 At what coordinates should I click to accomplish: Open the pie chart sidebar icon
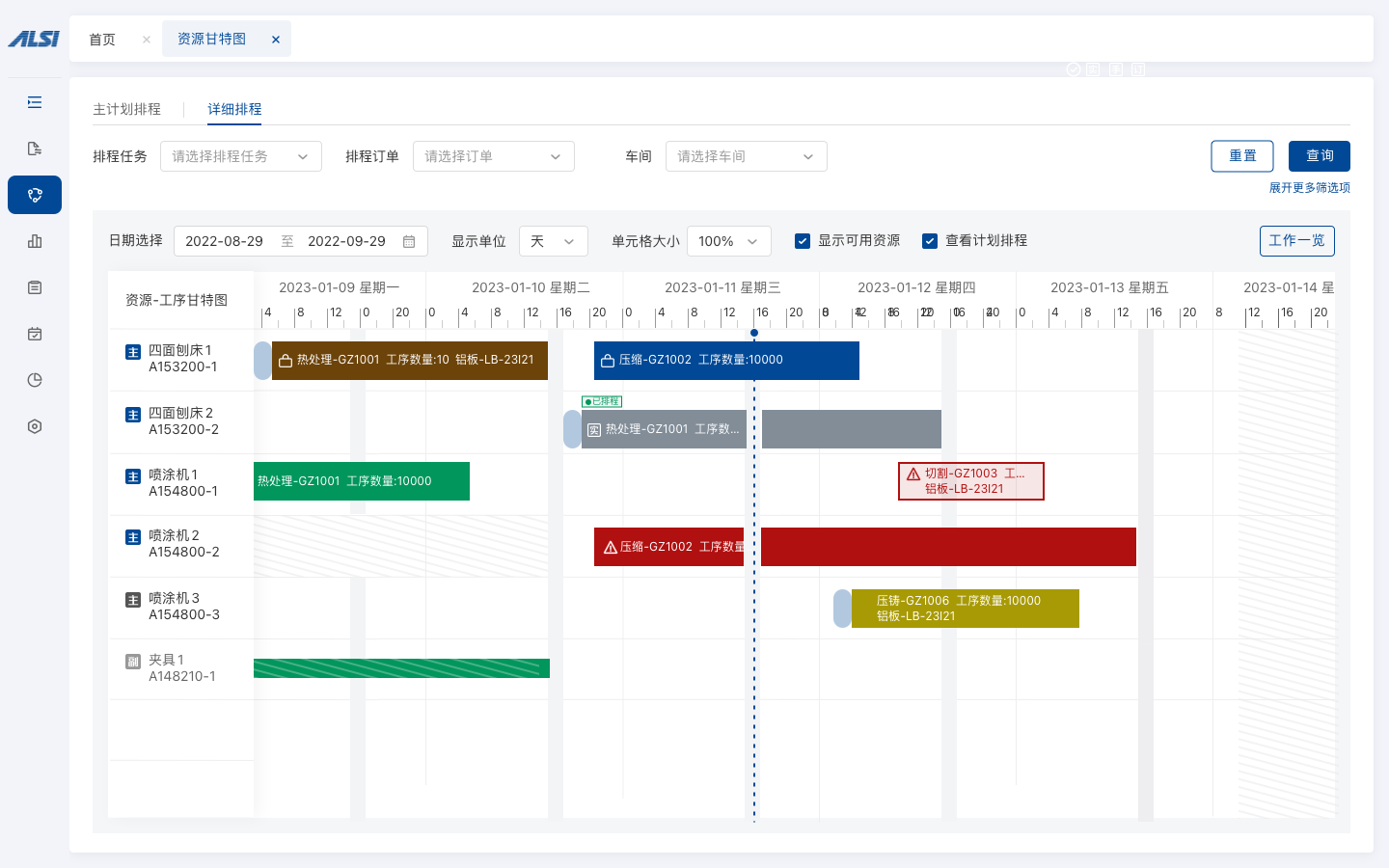point(35,380)
